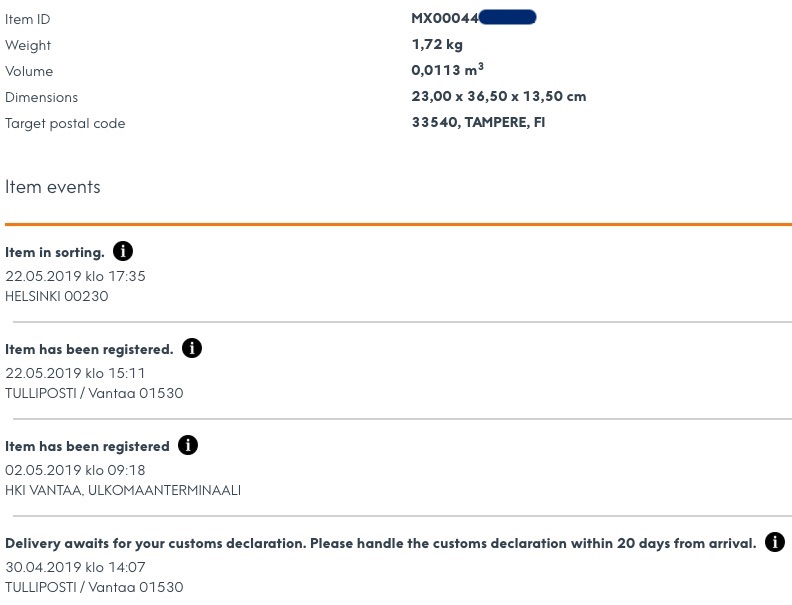Screen dimensions: 792x605
Task: Select the timestamp 22.05.2019 klo 15:11
Action: (x=75, y=373)
